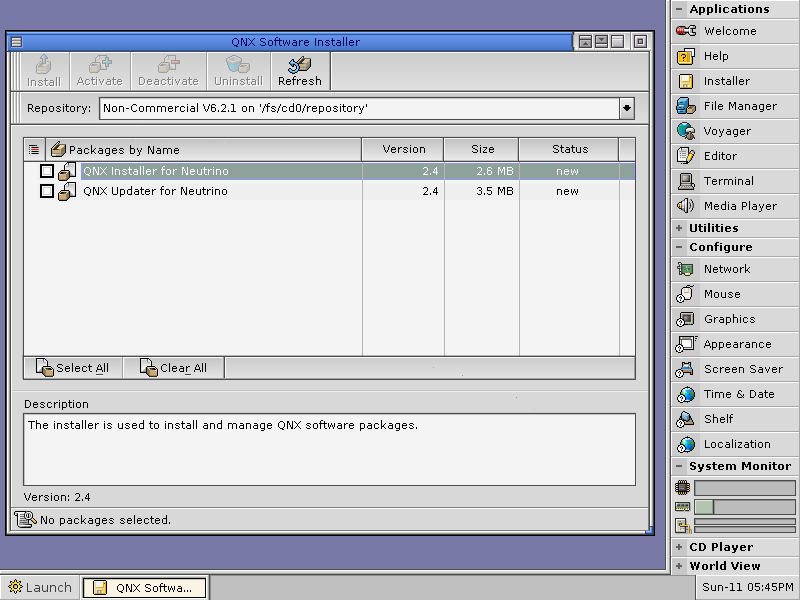Click the taskbar clock
The image size is (800, 600).
(x=747, y=587)
